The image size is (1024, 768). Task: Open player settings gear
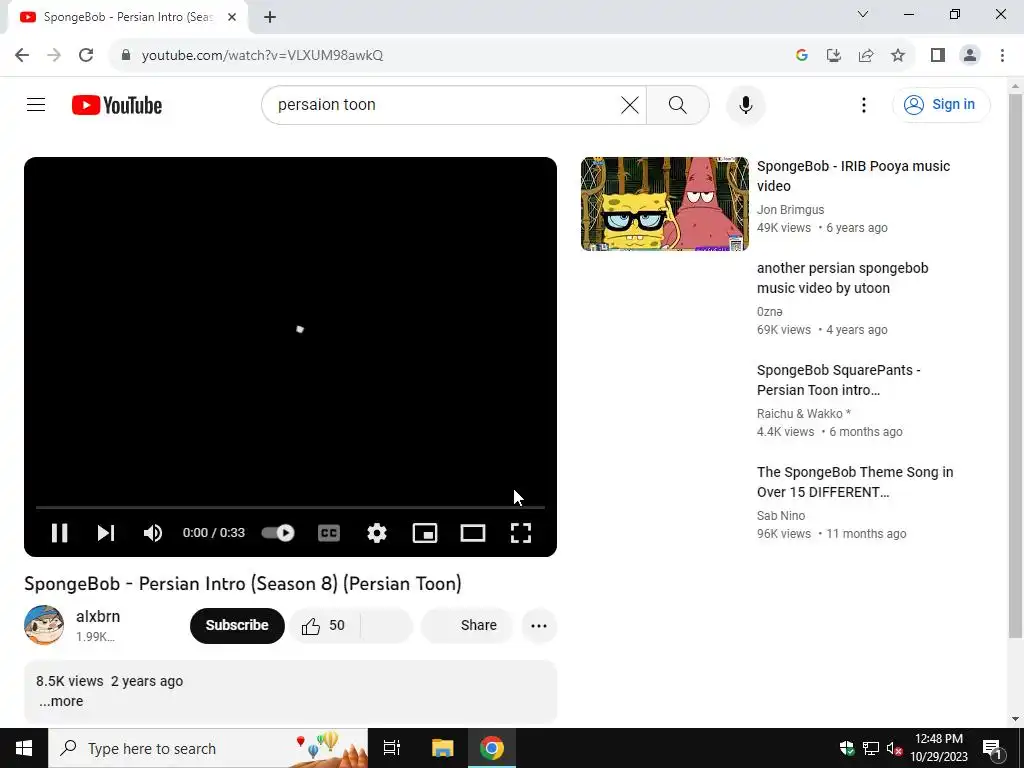click(377, 533)
